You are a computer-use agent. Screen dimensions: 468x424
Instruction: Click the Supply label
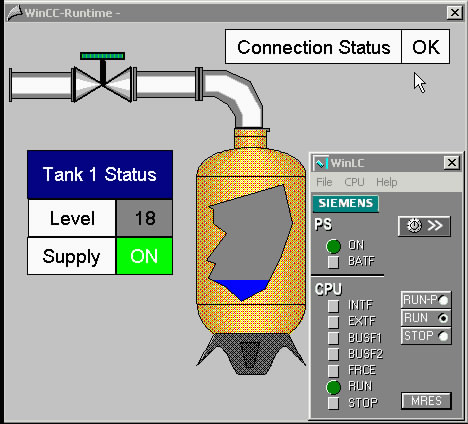point(71,256)
